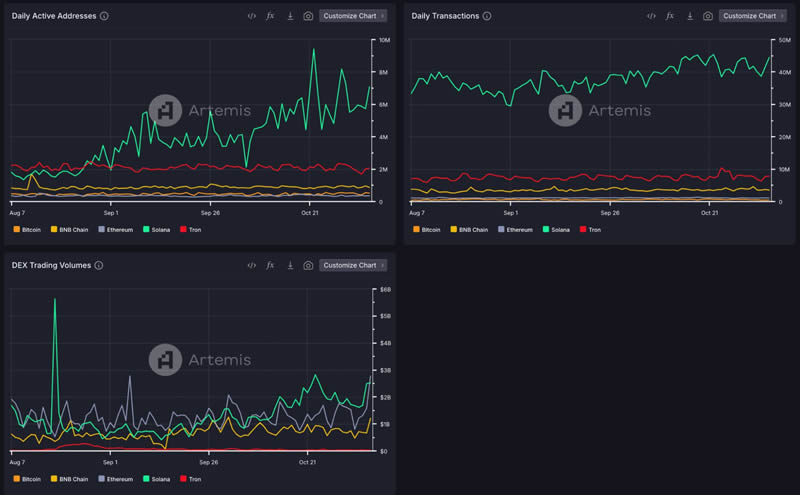This screenshot has height=495, width=800.
Task: Click BNB Chain legend item in Daily Transactions
Action: 469,229
